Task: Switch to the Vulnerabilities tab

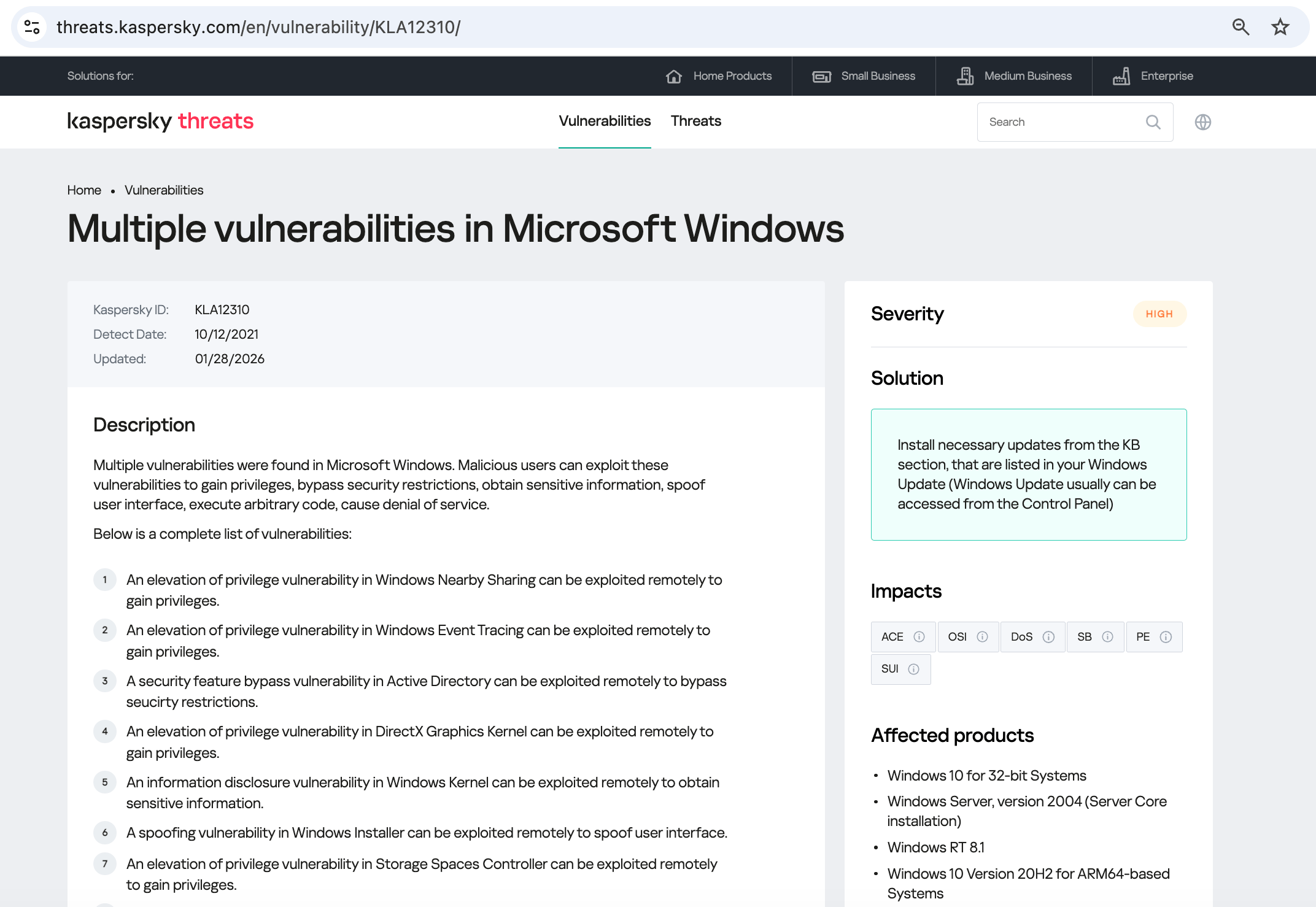Action: point(605,121)
